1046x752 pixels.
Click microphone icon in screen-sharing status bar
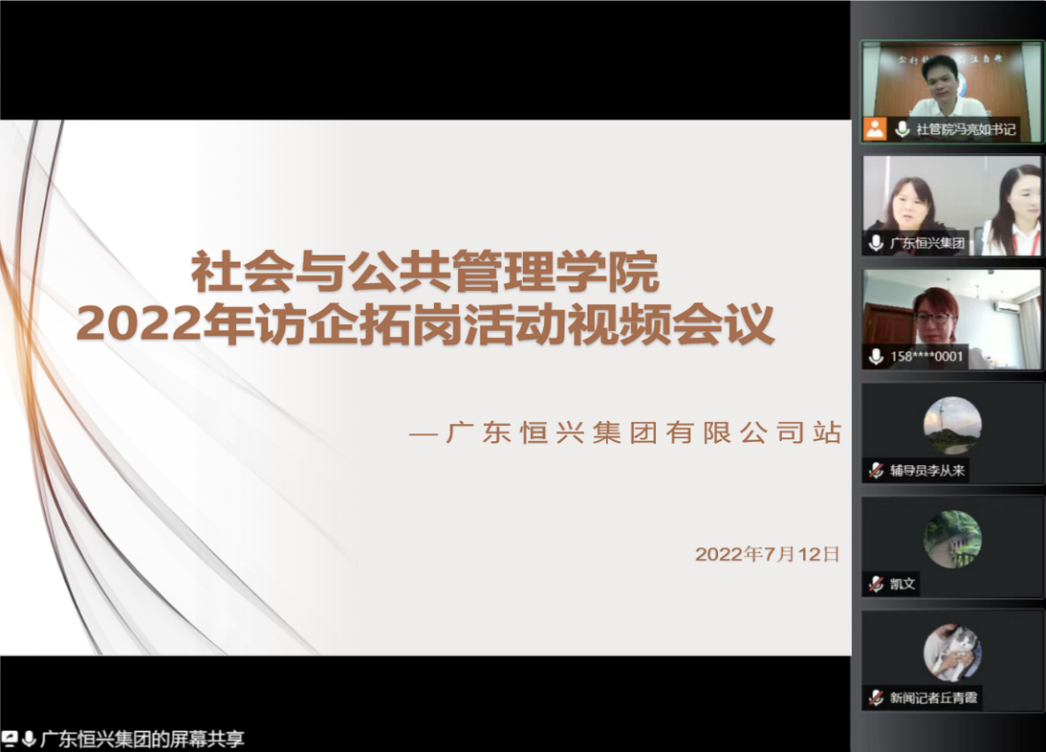(x=29, y=739)
